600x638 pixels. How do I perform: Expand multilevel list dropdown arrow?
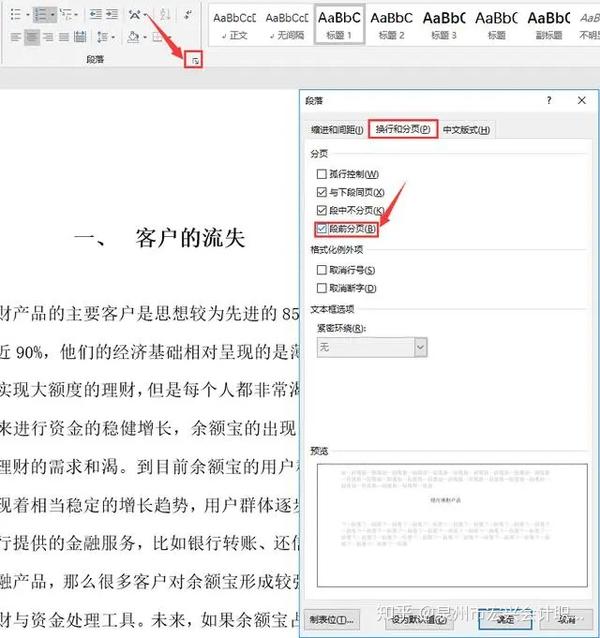[x=76, y=15]
